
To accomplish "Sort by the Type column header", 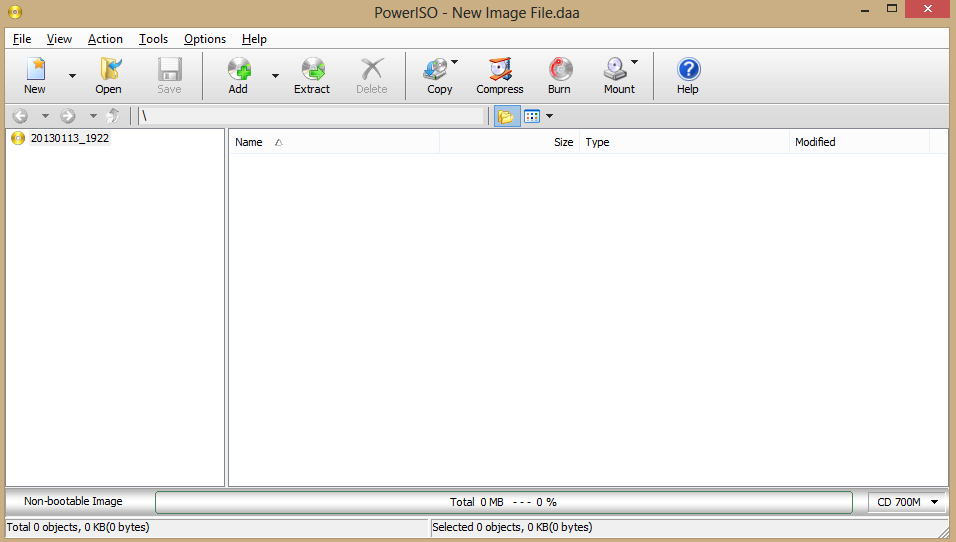I will pyautogui.click(x=684, y=142).
